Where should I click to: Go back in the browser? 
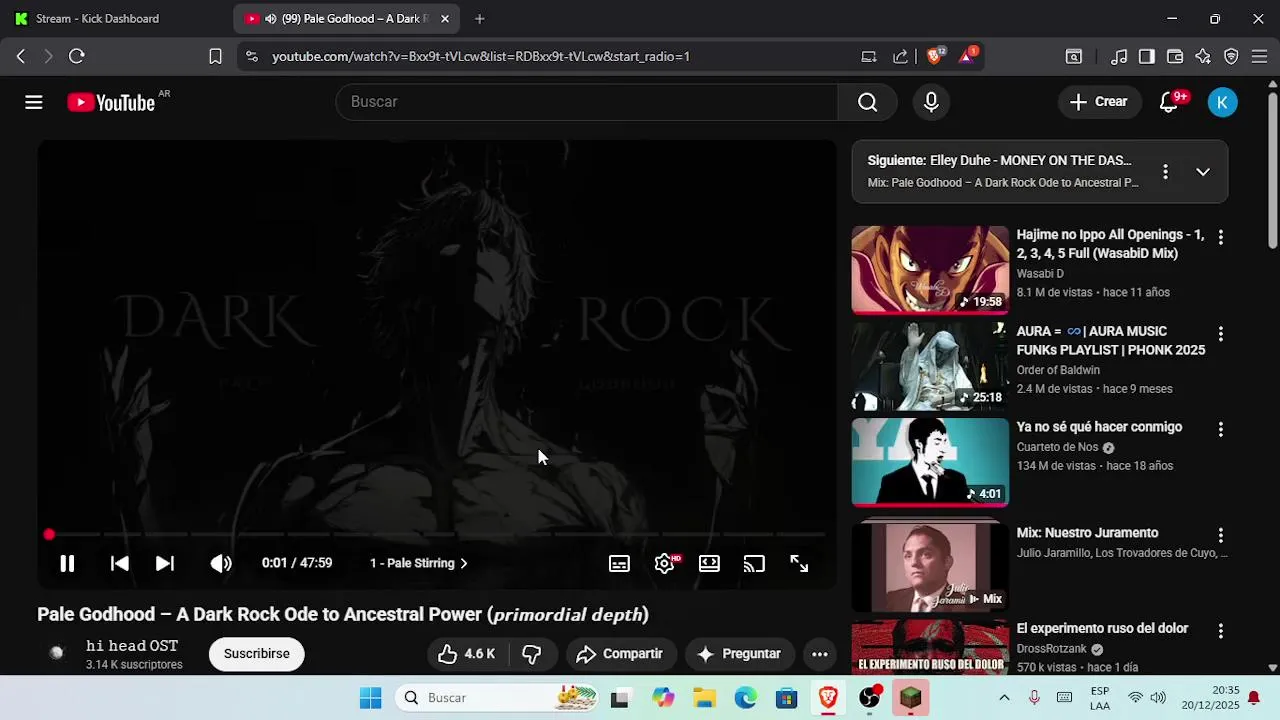[x=21, y=57]
